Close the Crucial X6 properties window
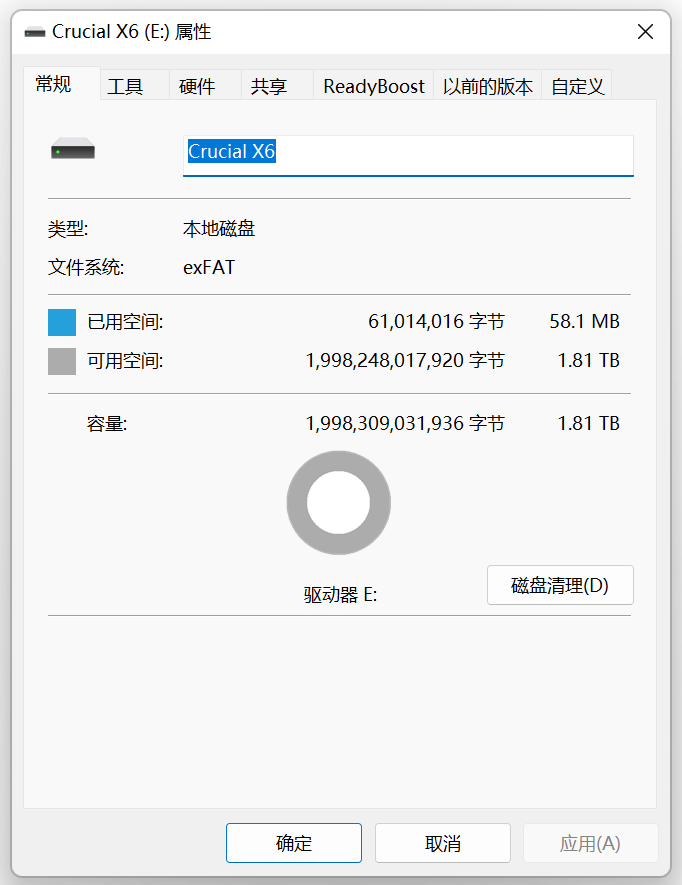The image size is (682, 885). [645, 31]
